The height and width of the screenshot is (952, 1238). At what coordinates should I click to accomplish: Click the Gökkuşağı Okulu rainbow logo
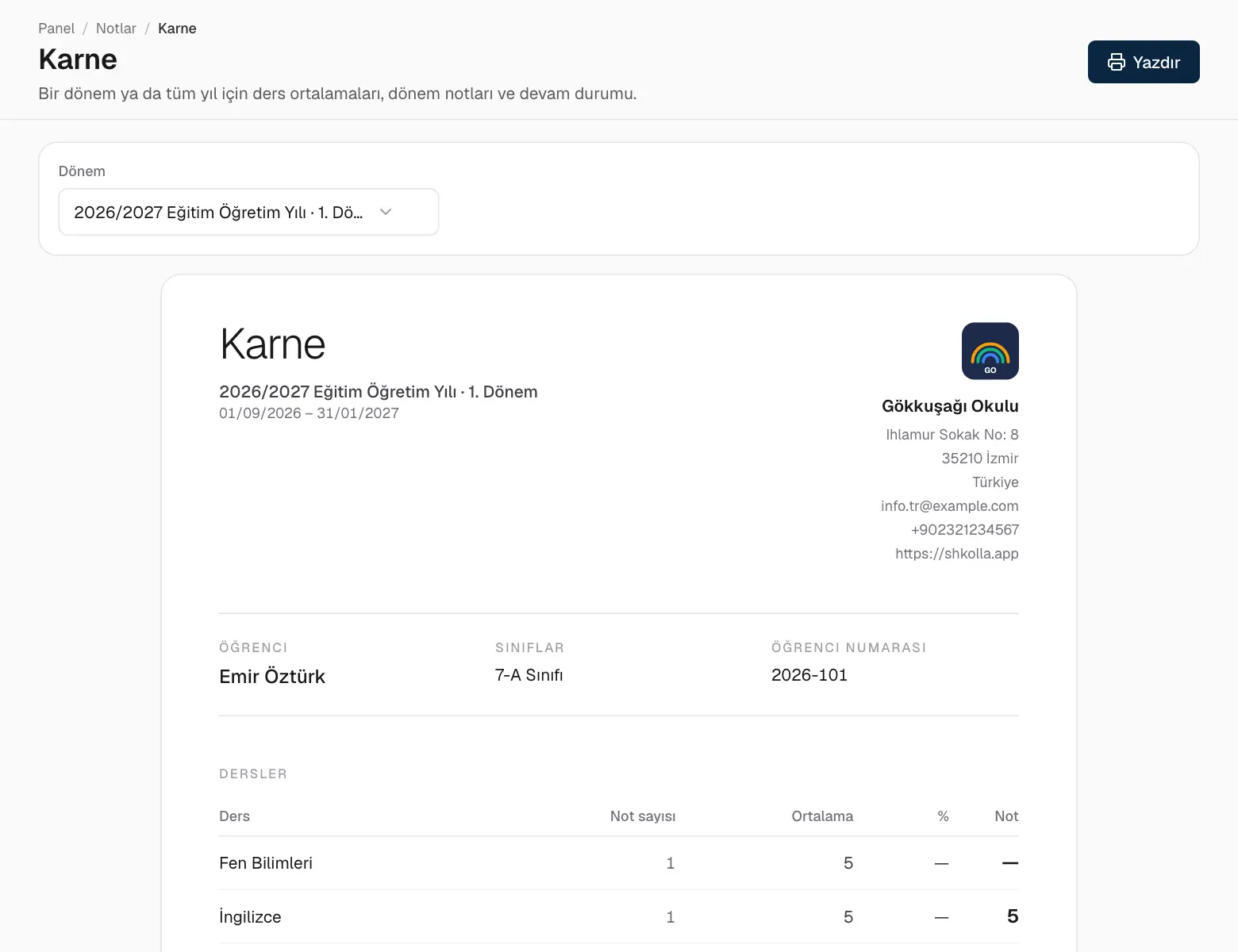point(990,351)
